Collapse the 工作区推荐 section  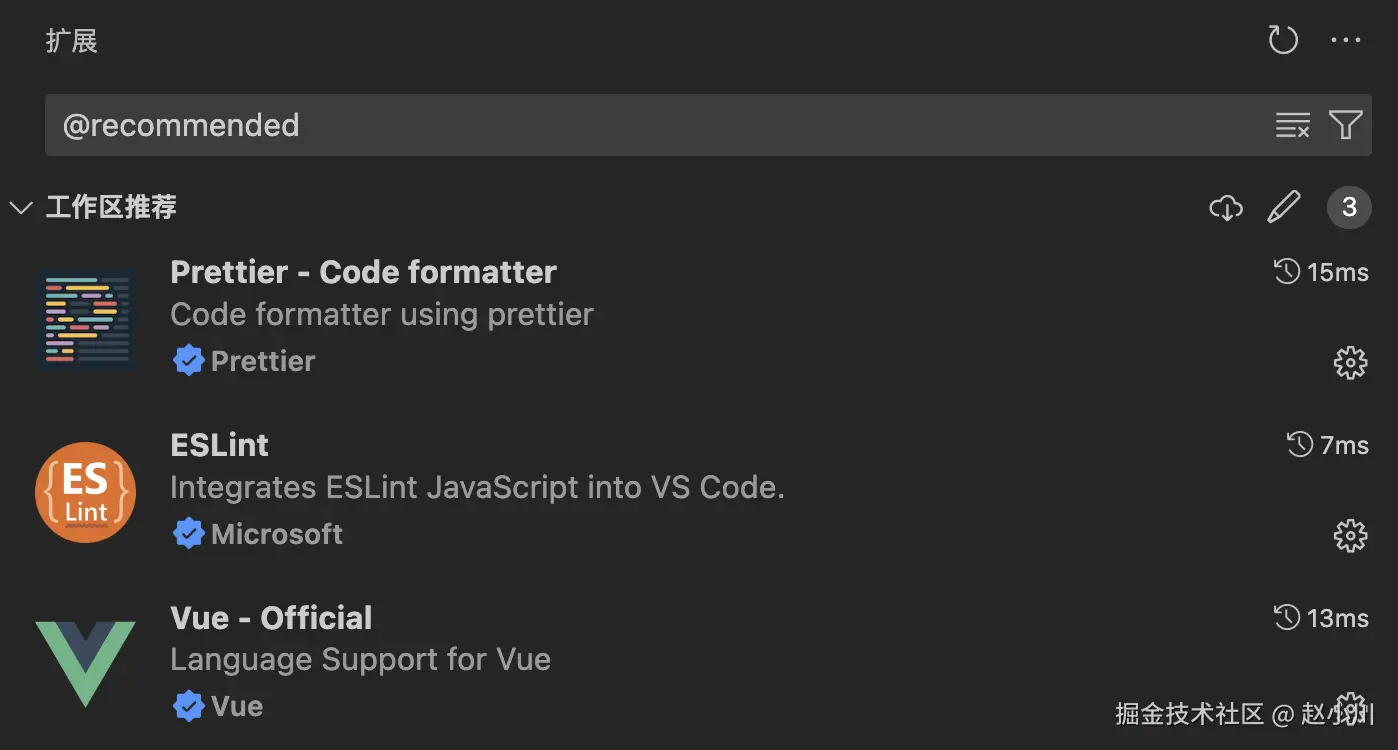click(x=20, y=207)
